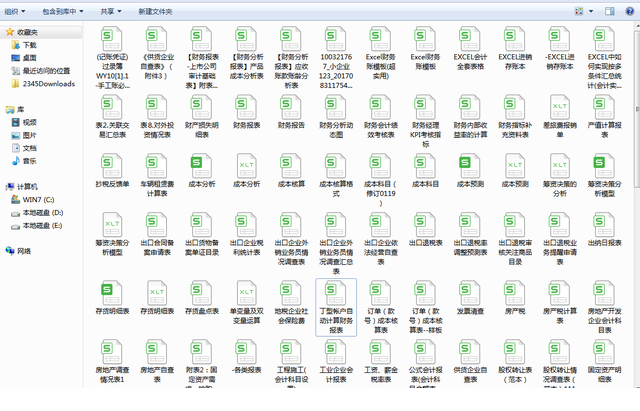
Task: Select the 出口退税率调整预测表 file
Action: [470, 234]
